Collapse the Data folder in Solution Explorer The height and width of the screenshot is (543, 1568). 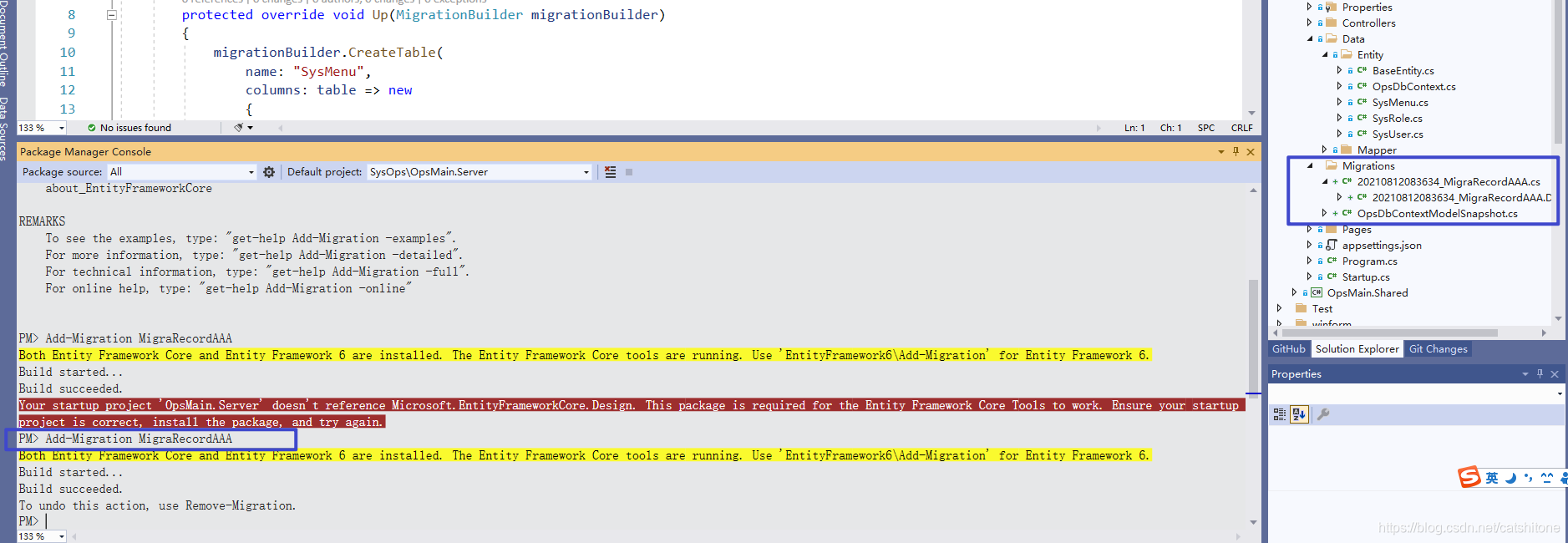[1309, 39]
